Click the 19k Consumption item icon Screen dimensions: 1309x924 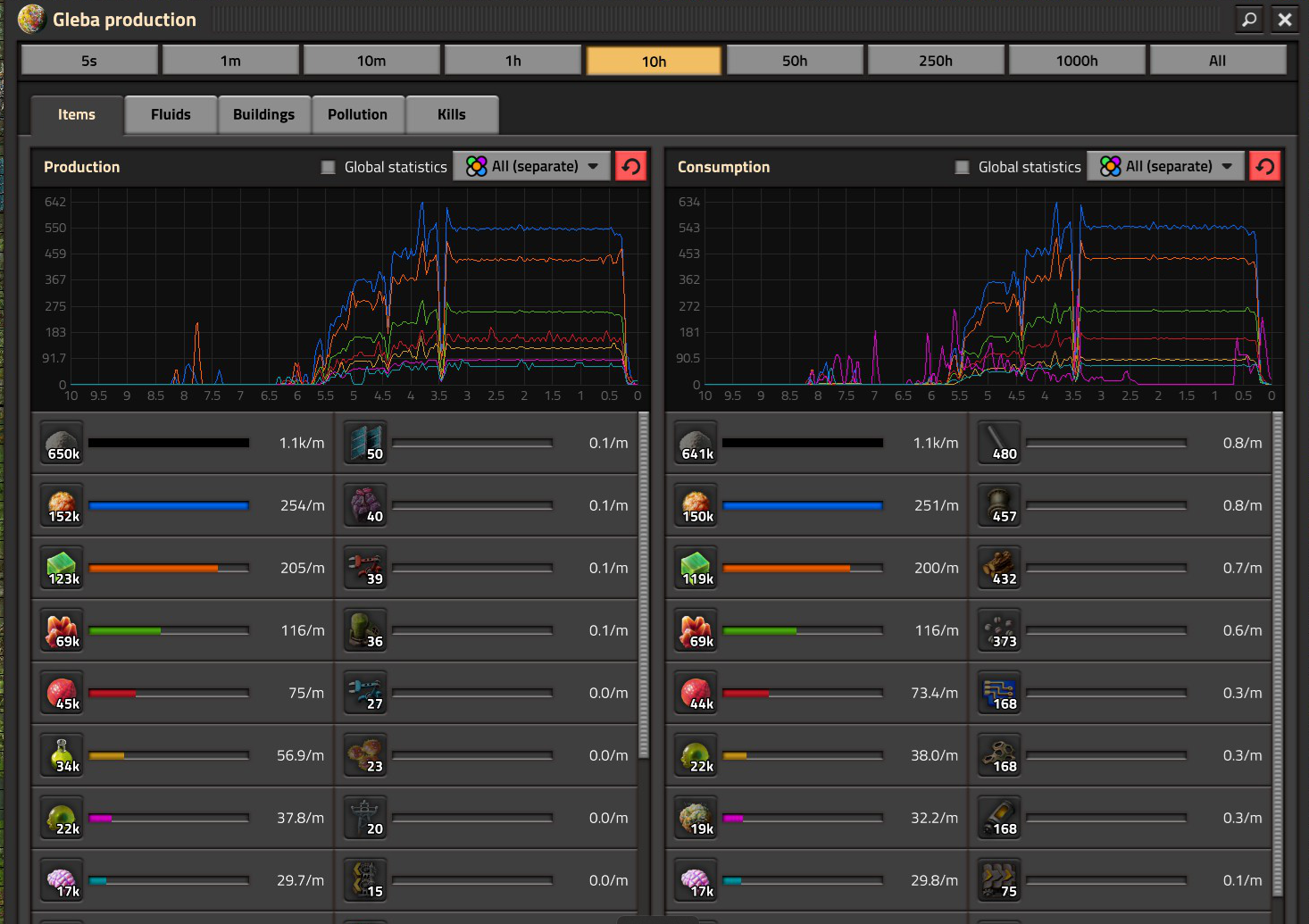tap(696, 818)
